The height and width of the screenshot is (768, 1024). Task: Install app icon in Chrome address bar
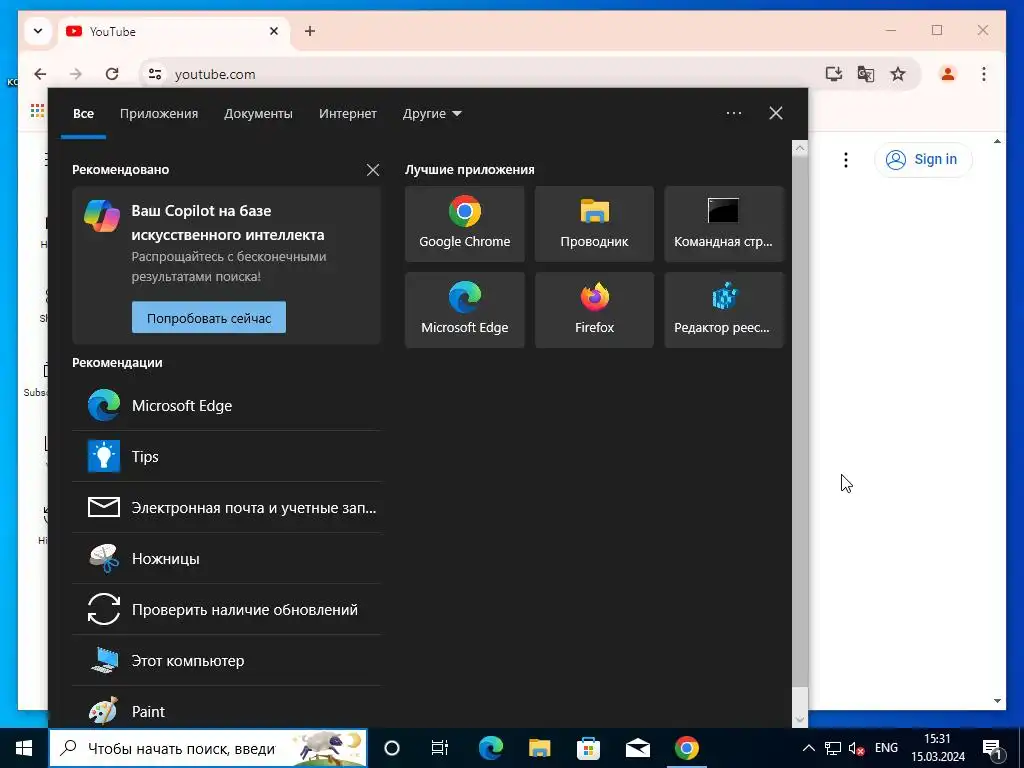(834, 74)
